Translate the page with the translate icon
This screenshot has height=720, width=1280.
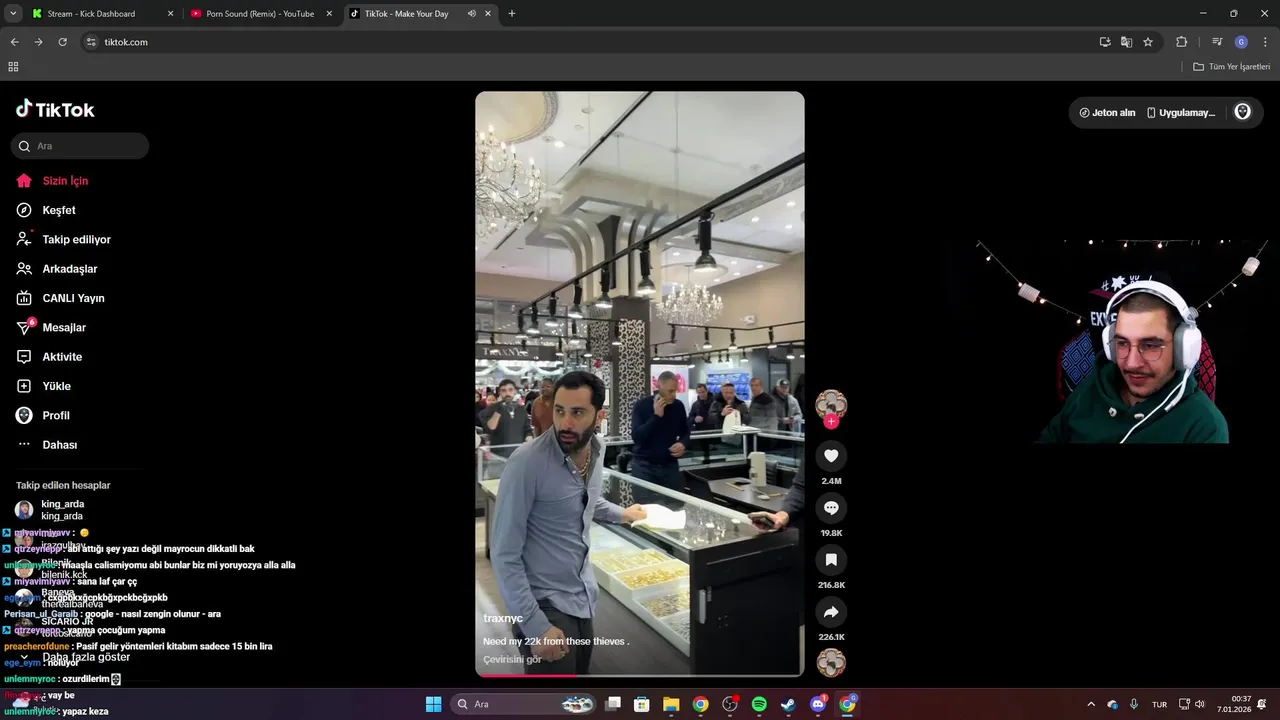[1126, 42]
